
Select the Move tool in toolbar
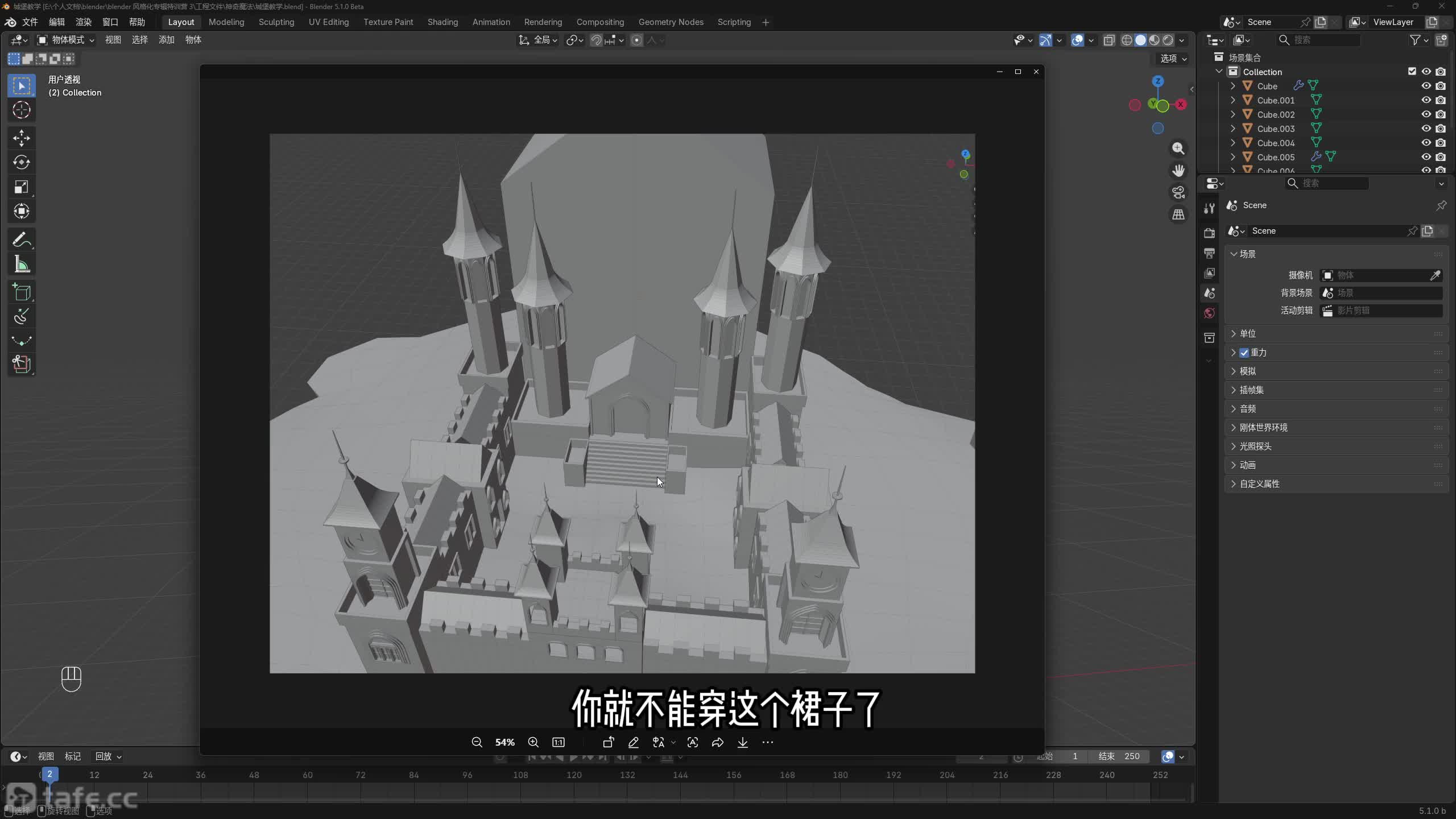22,138
